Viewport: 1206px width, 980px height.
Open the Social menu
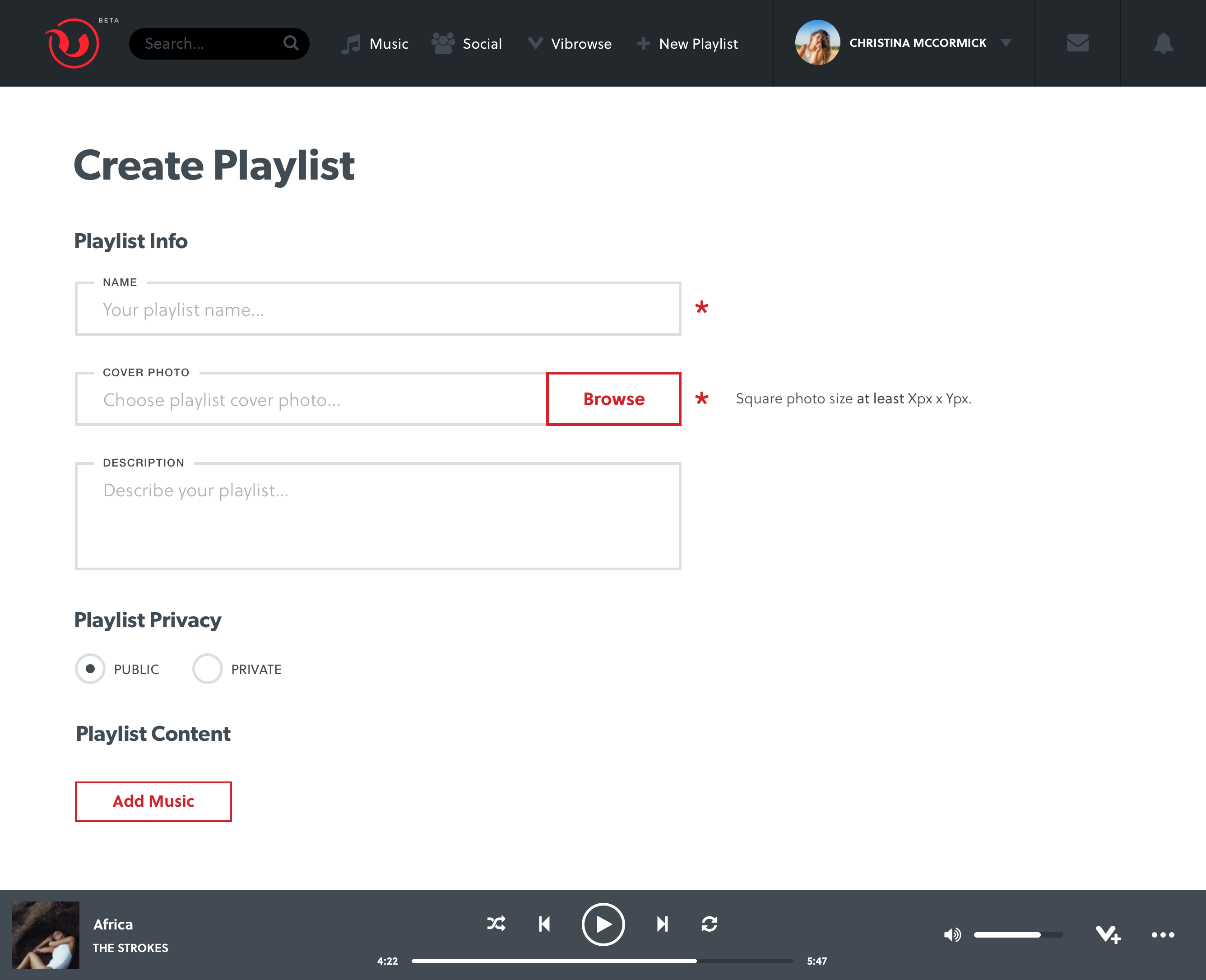point(482,43)
